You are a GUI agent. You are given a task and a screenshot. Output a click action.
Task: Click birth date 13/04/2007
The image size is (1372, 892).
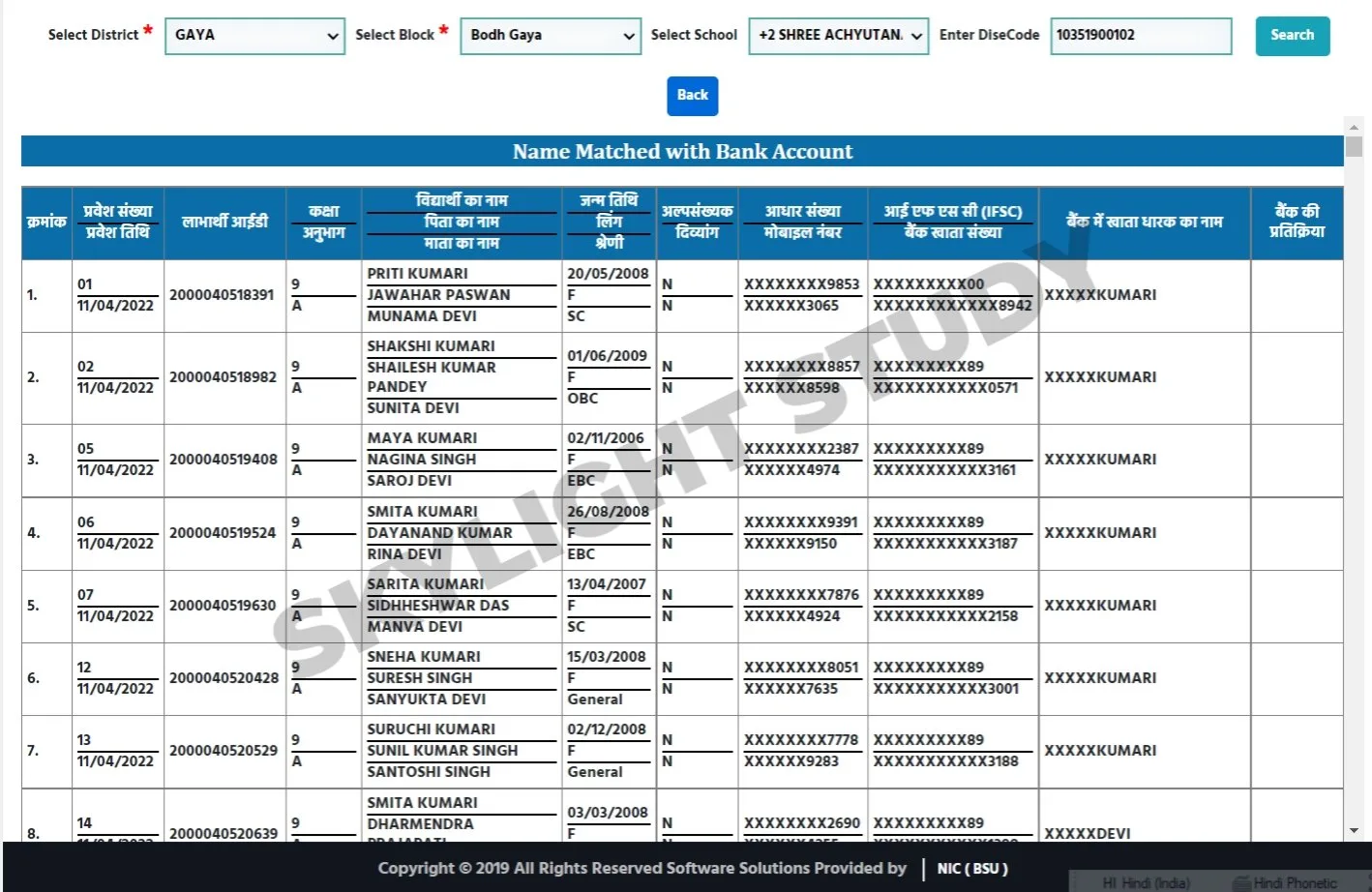pyautogui.click(x=606, y=584)
